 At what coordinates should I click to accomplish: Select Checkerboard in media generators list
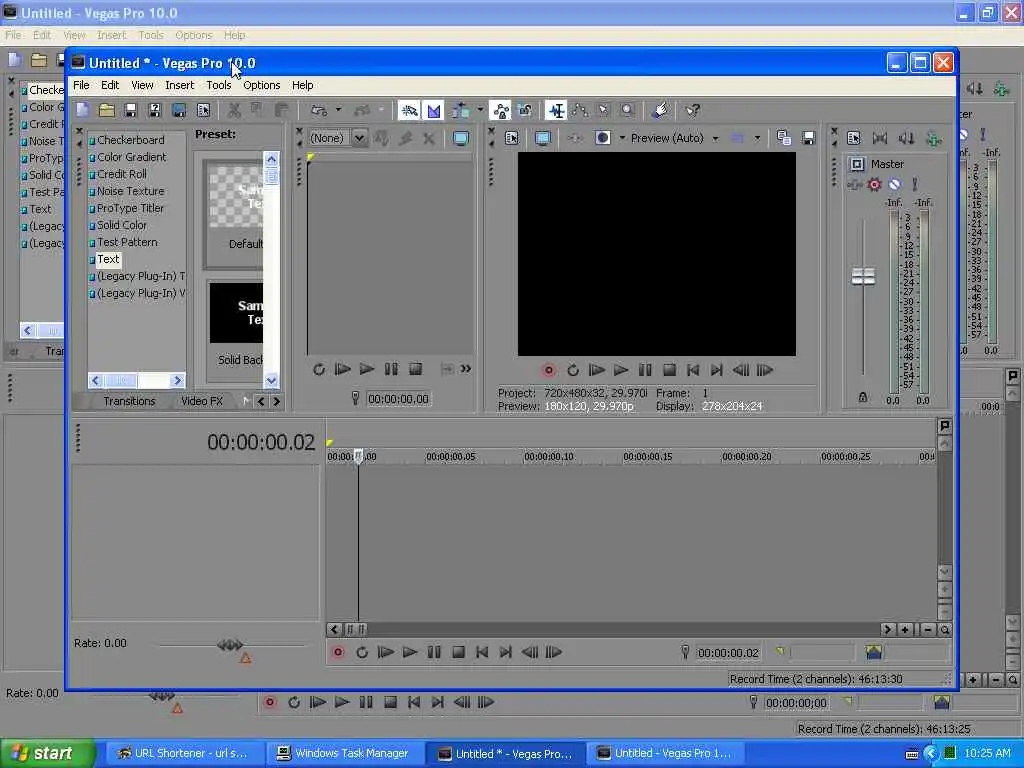pyautogui.click(x=131, y=140)
